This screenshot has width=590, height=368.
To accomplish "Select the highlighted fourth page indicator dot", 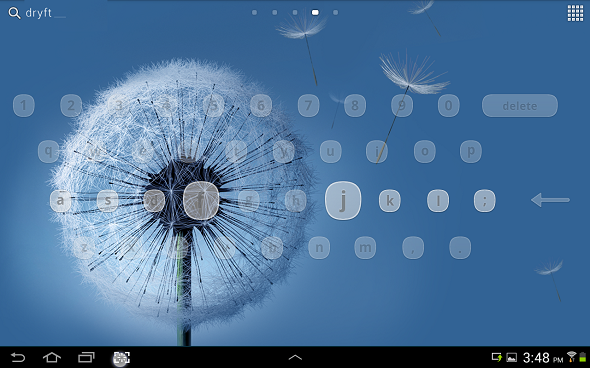I will pos(315,12).
